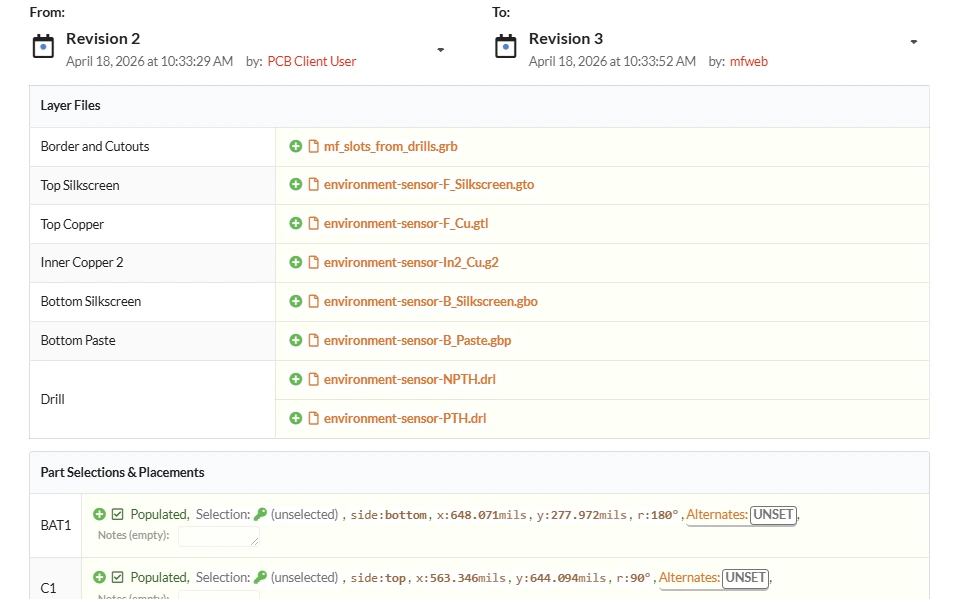Screen dimensions: 959x599
Task: Click the side:top value for C1
Action: (378, 578)
